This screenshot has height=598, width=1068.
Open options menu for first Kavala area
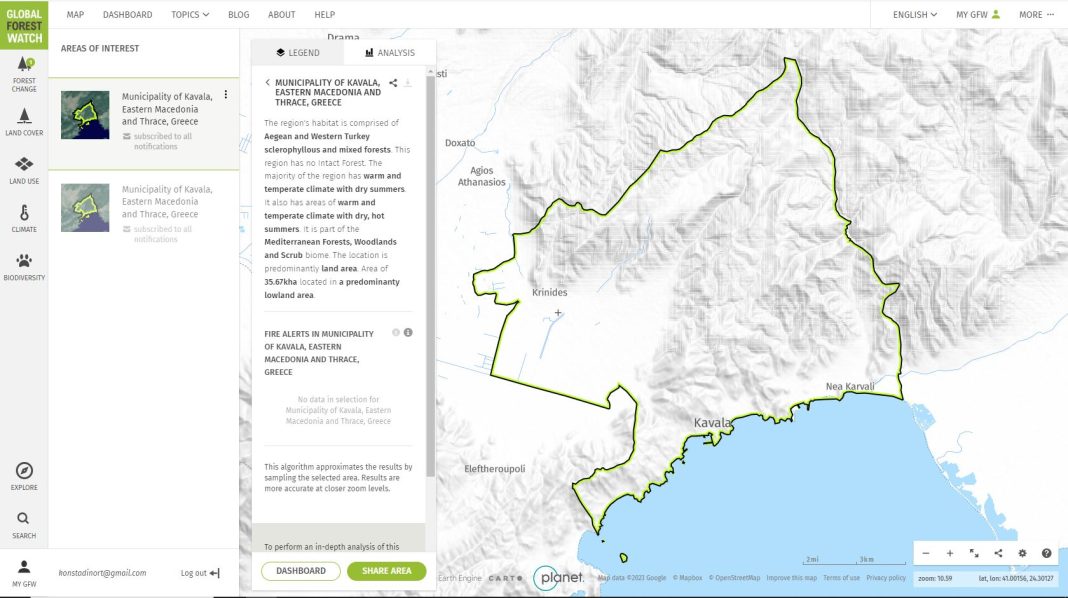click(x=226, y=95)
